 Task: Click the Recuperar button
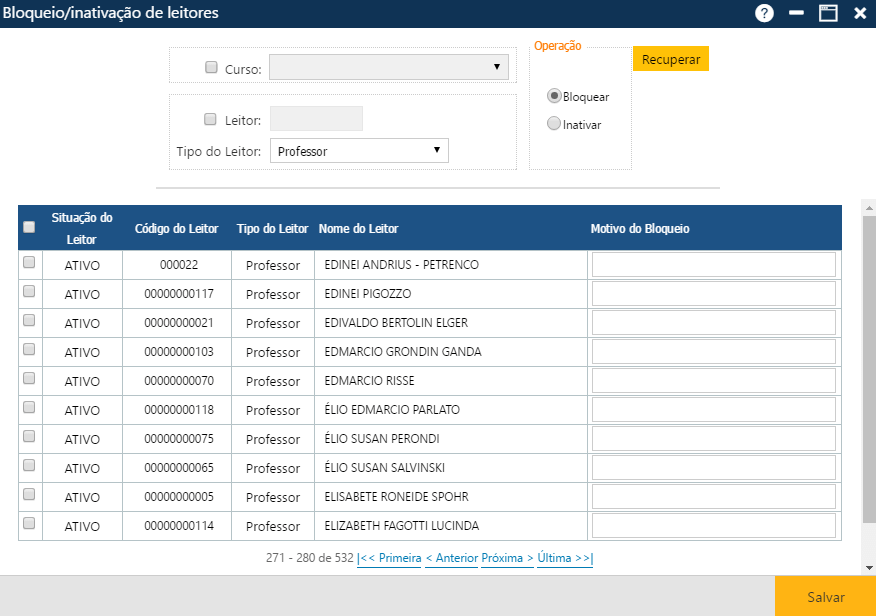click(670, 58)
